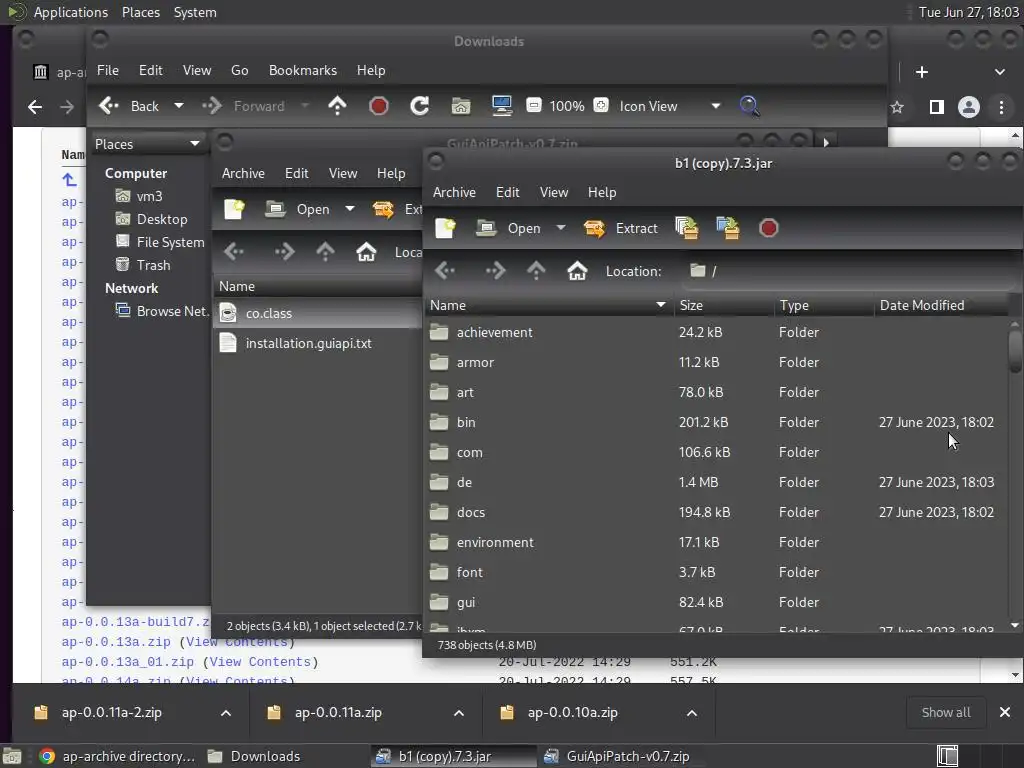
Task: Switch to ap-archive directory browser task
Action: [x=118, y=756]
